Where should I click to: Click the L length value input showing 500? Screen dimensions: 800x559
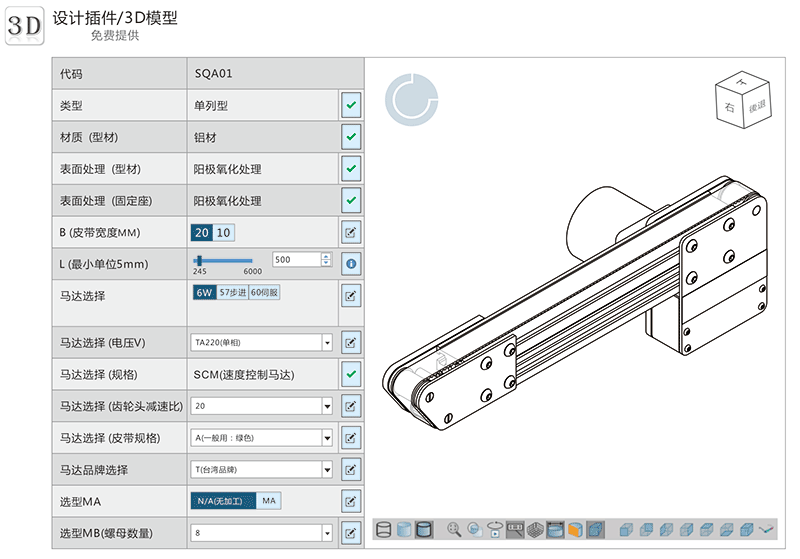pos(295,260)
